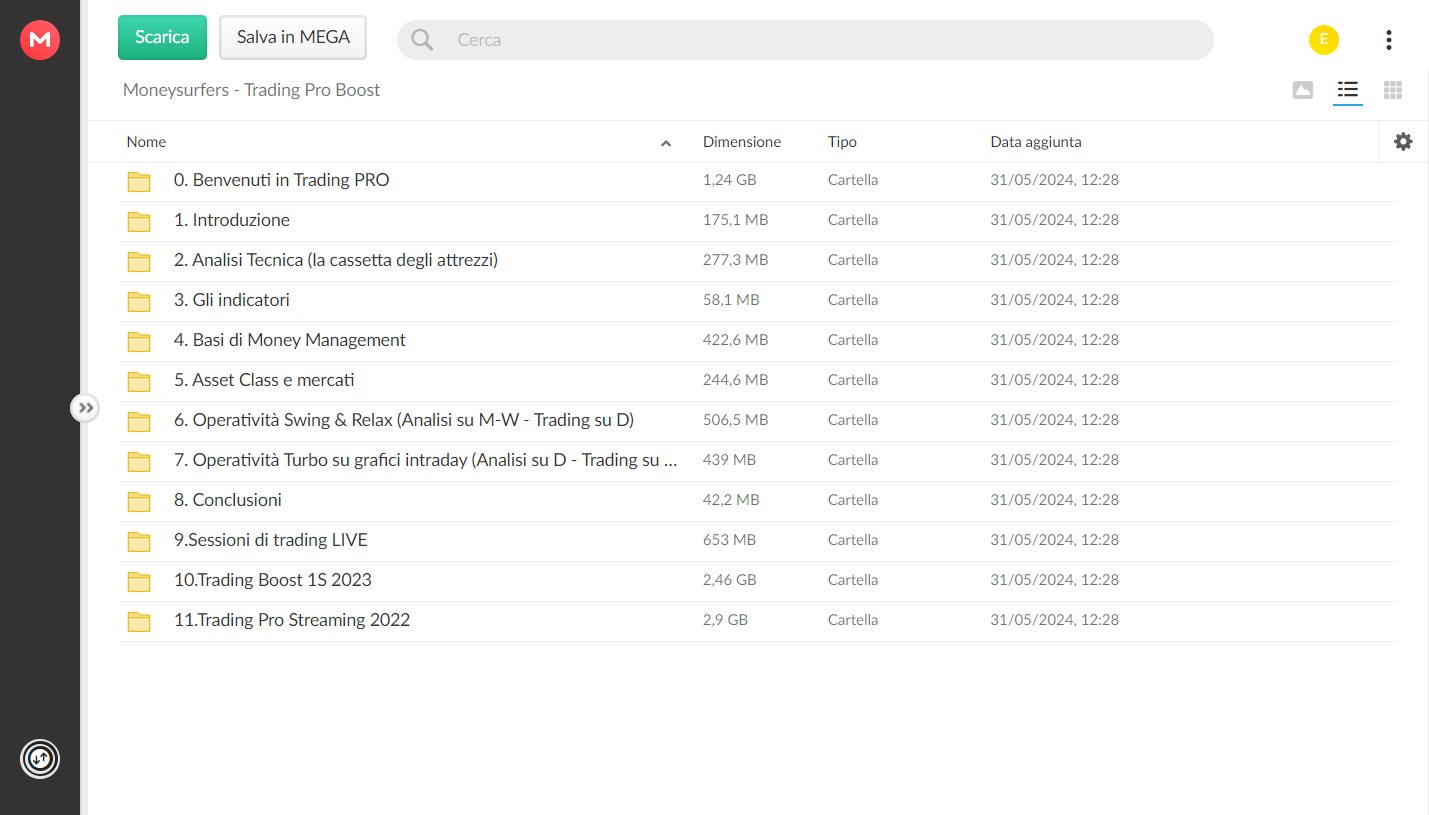Sort by Data aggiunta column header
1429x815 pixels.
(1035, 142)
